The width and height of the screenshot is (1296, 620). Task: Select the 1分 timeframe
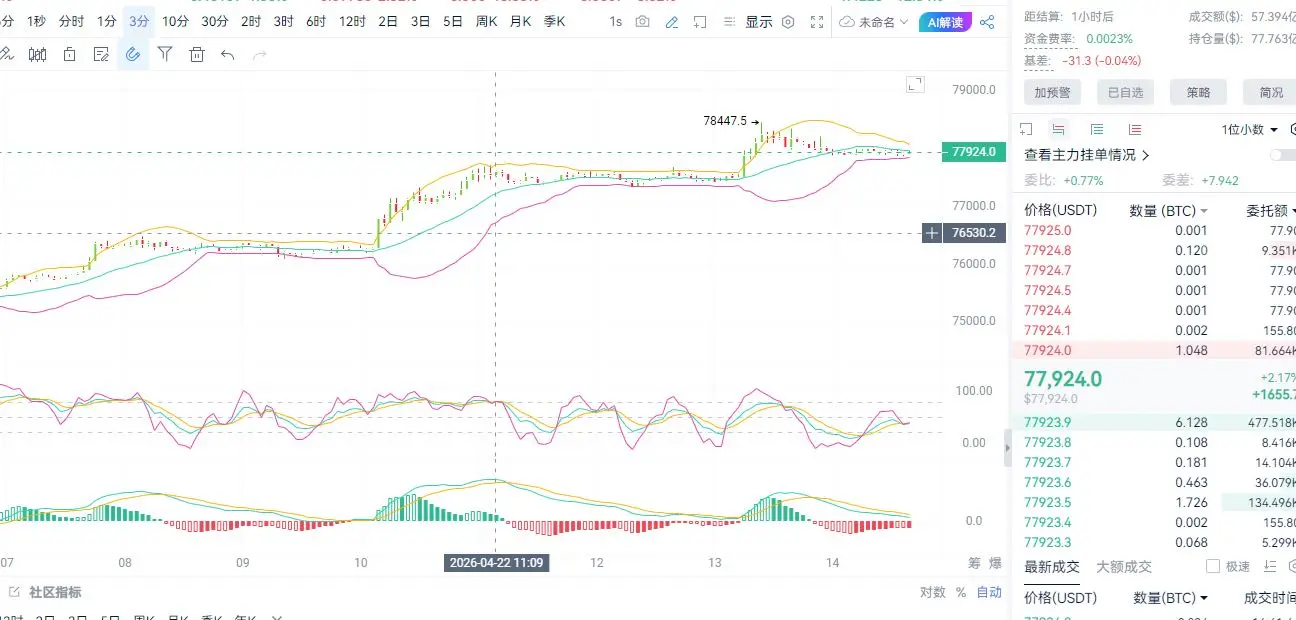(x=106, y=21)
